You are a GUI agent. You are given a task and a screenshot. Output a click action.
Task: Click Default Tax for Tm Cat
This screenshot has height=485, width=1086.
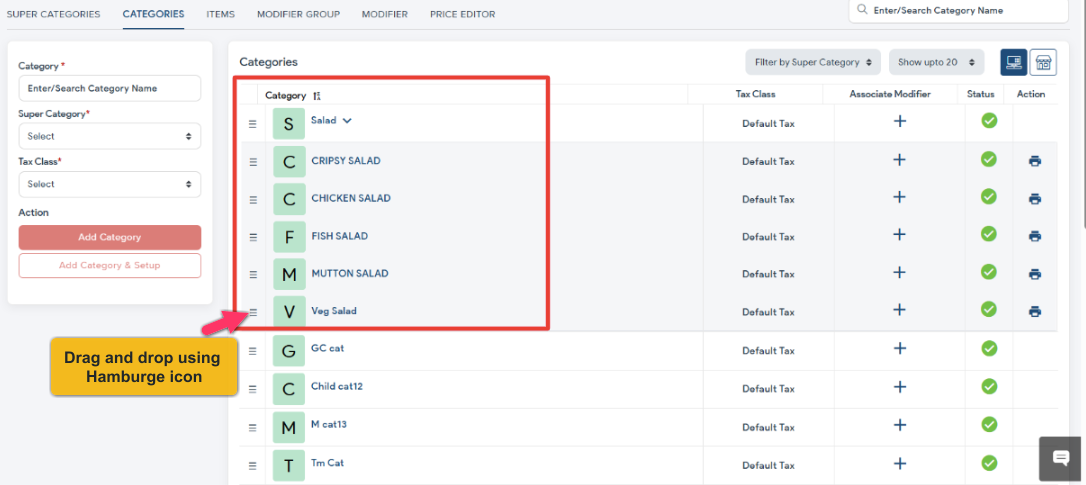[768, 466]
